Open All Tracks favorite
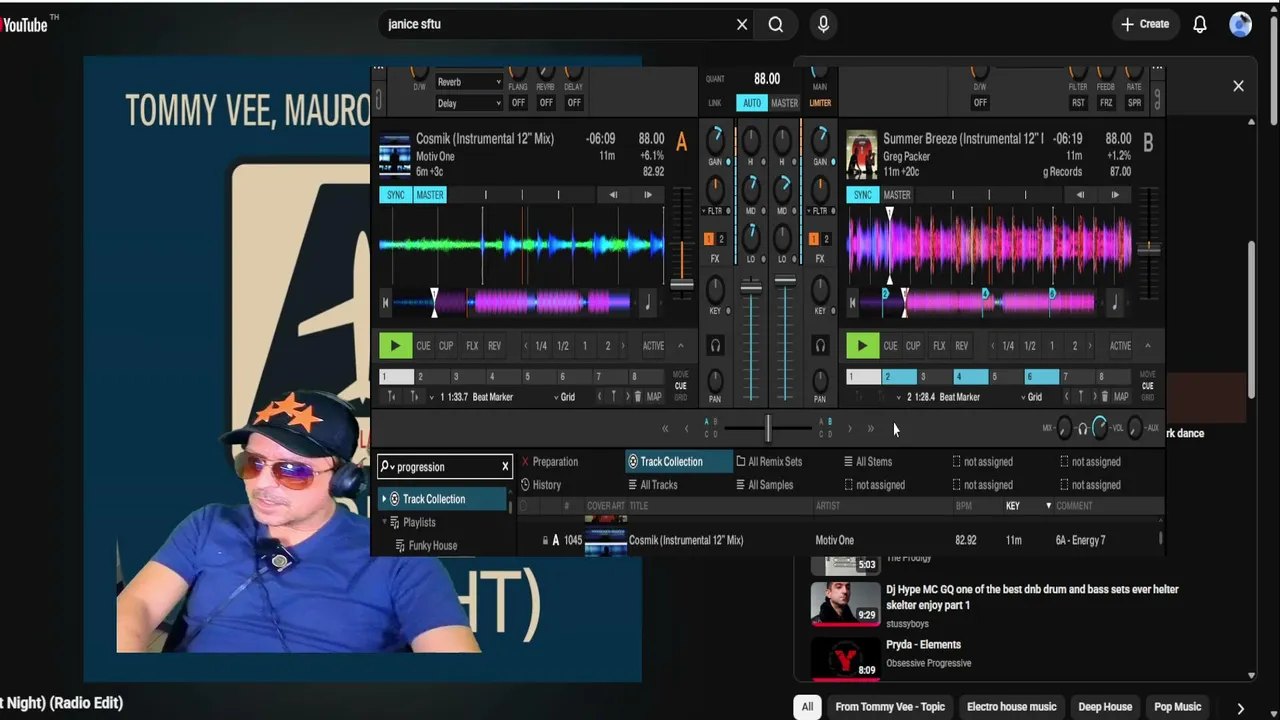This screenshot has width=1280, height=720. point(651,485)
